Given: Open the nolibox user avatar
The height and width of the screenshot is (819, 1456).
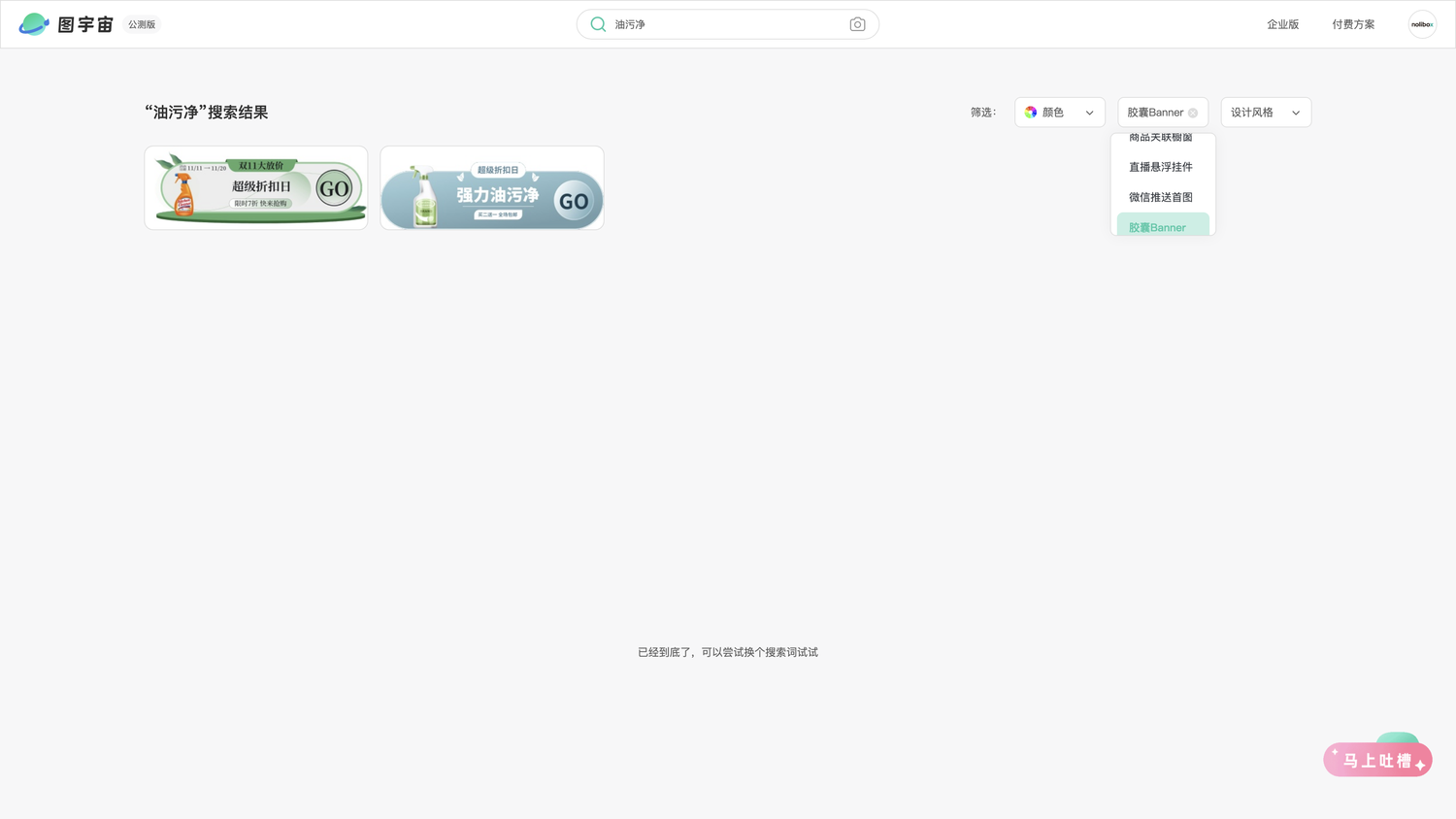Looking at the screenshot, I should point(1422,24).
